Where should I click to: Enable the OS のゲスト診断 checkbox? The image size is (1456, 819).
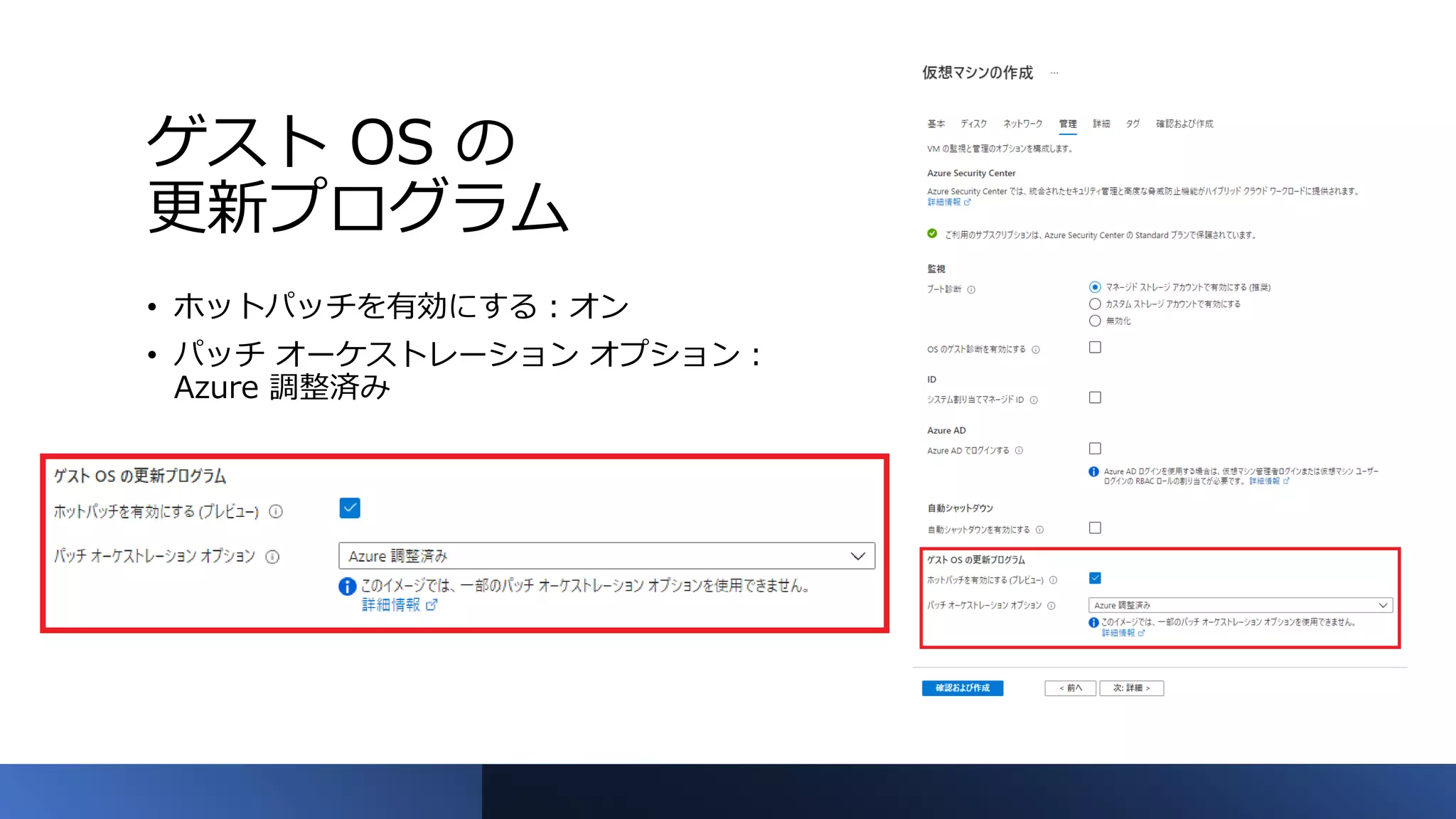coord(1095,348)
